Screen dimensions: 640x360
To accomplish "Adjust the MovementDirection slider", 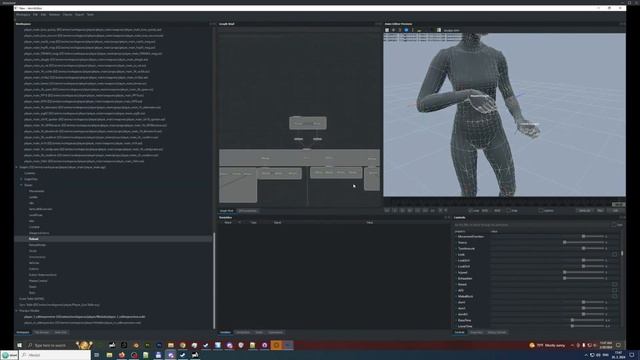I will [583, 236].
